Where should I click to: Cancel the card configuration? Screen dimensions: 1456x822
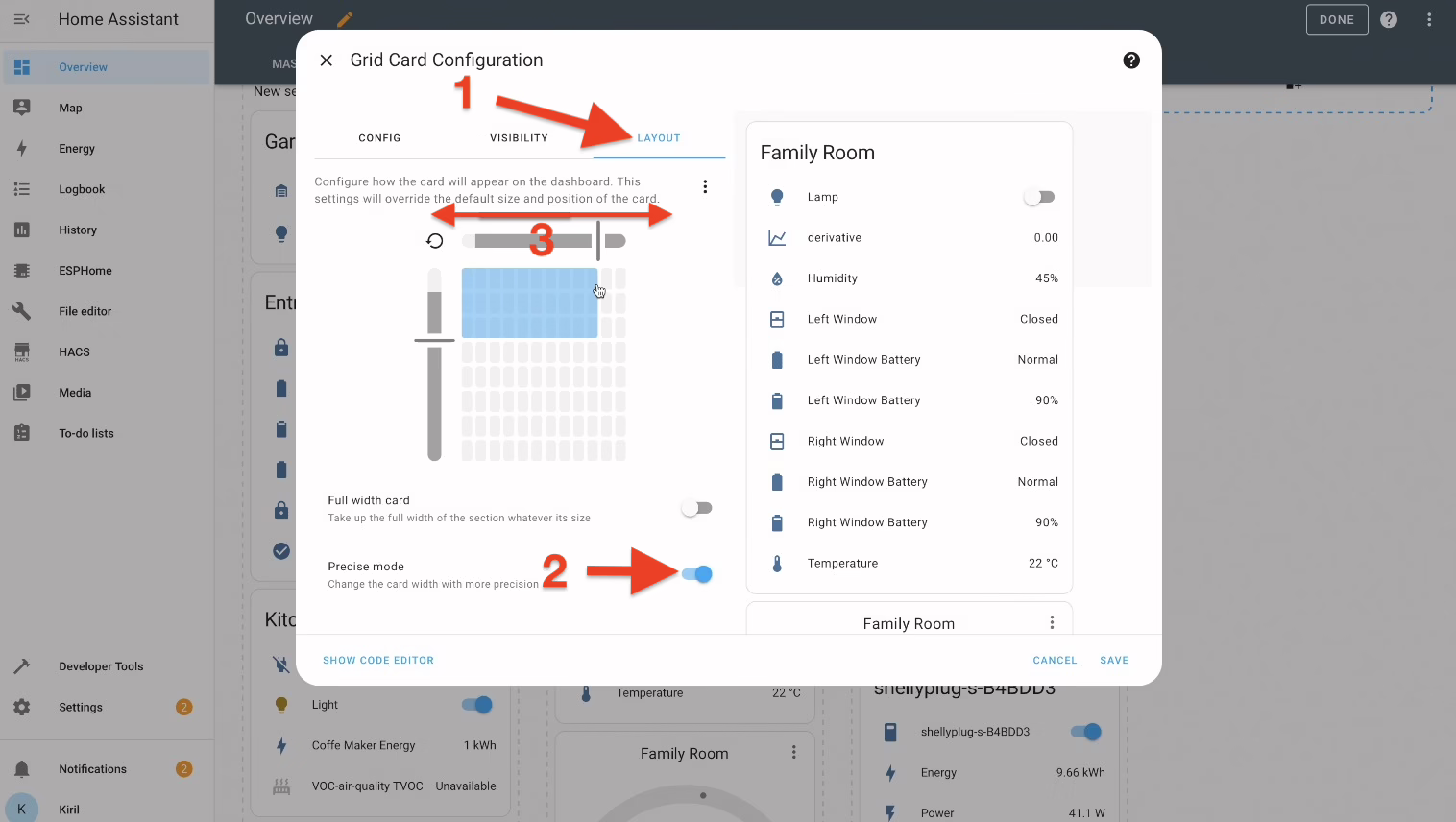pyautogui.click(x=1055, y=661)
